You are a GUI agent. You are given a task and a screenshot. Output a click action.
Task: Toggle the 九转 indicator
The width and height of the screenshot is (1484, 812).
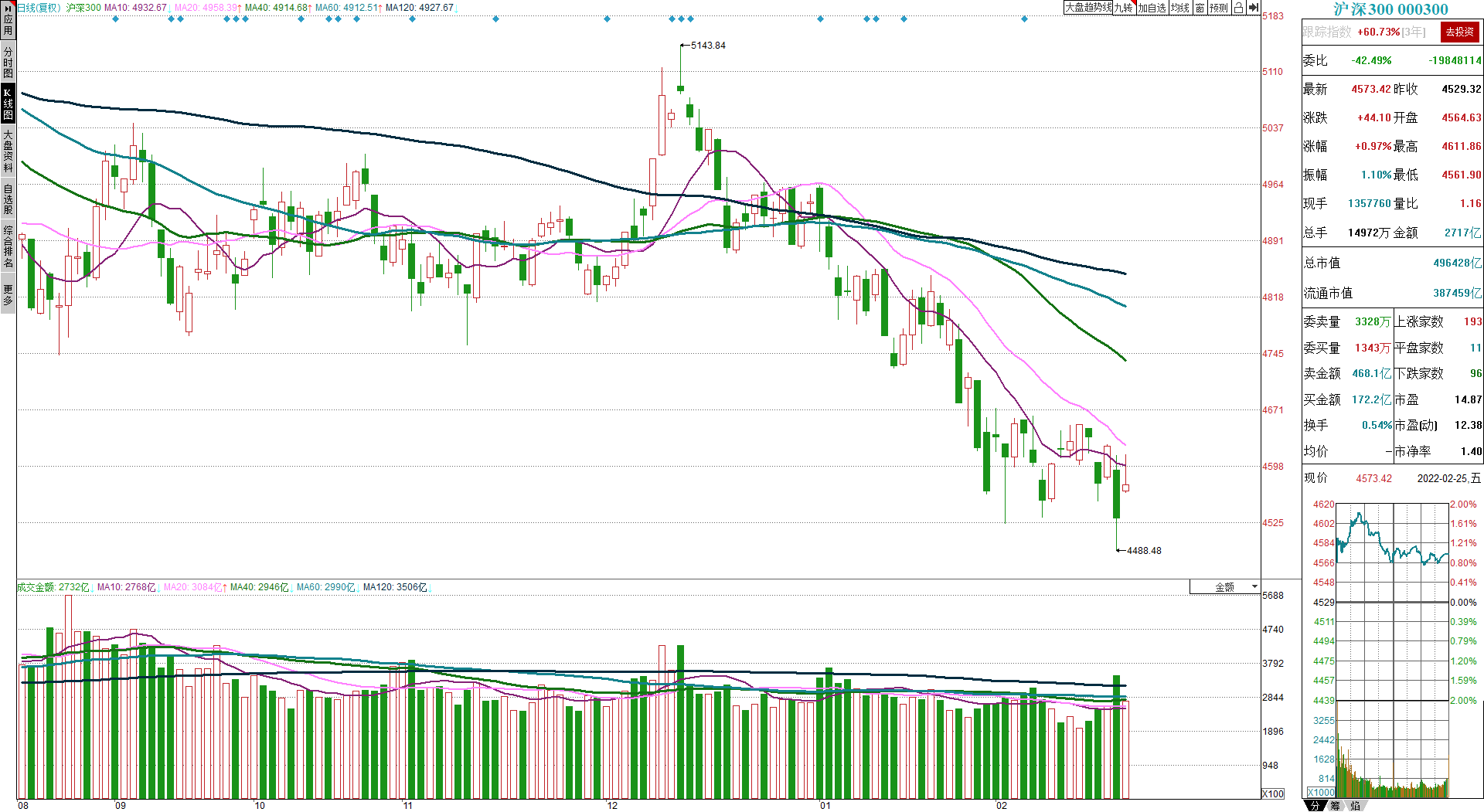coord(1124,8)
